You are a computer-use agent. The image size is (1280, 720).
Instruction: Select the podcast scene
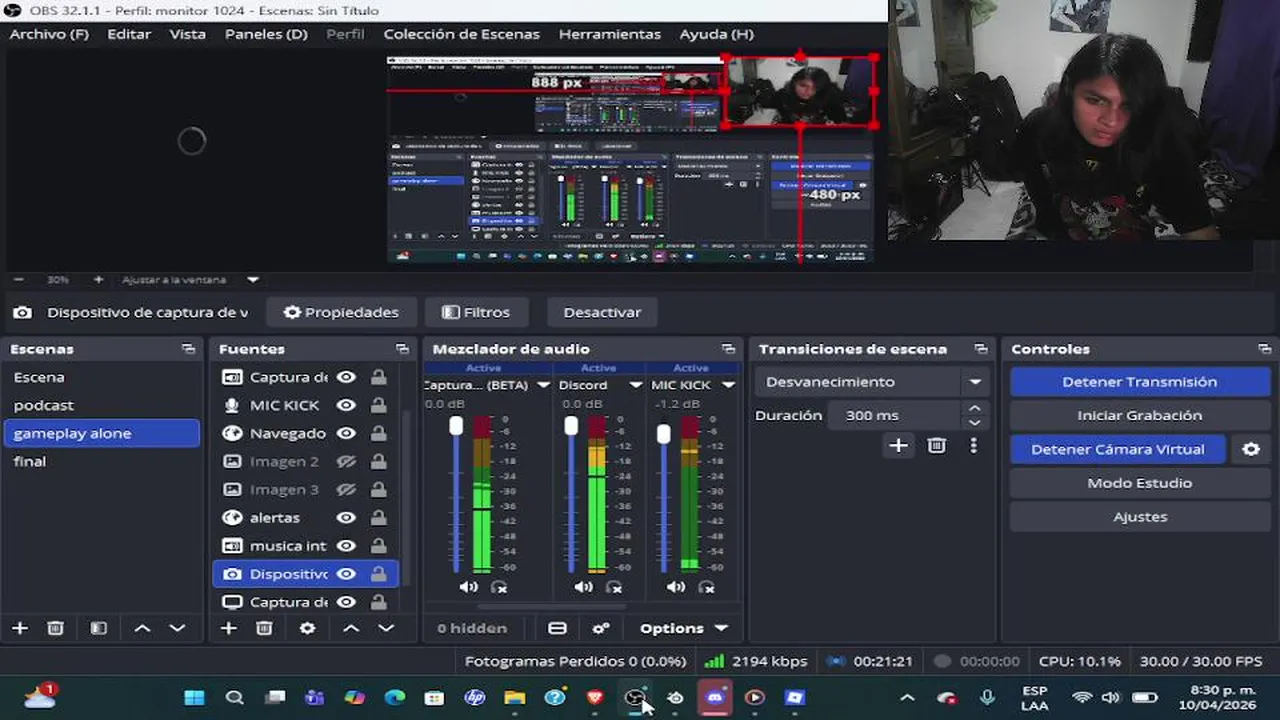101,405
